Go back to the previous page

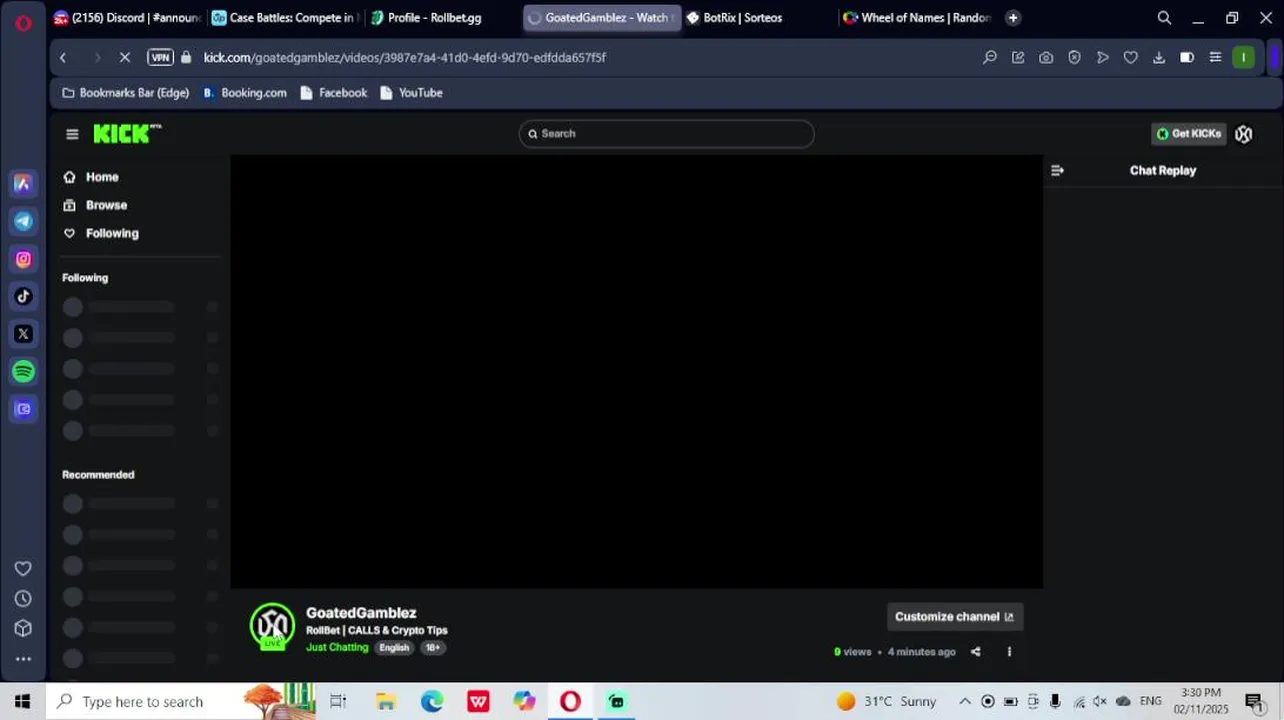point(63,58)
